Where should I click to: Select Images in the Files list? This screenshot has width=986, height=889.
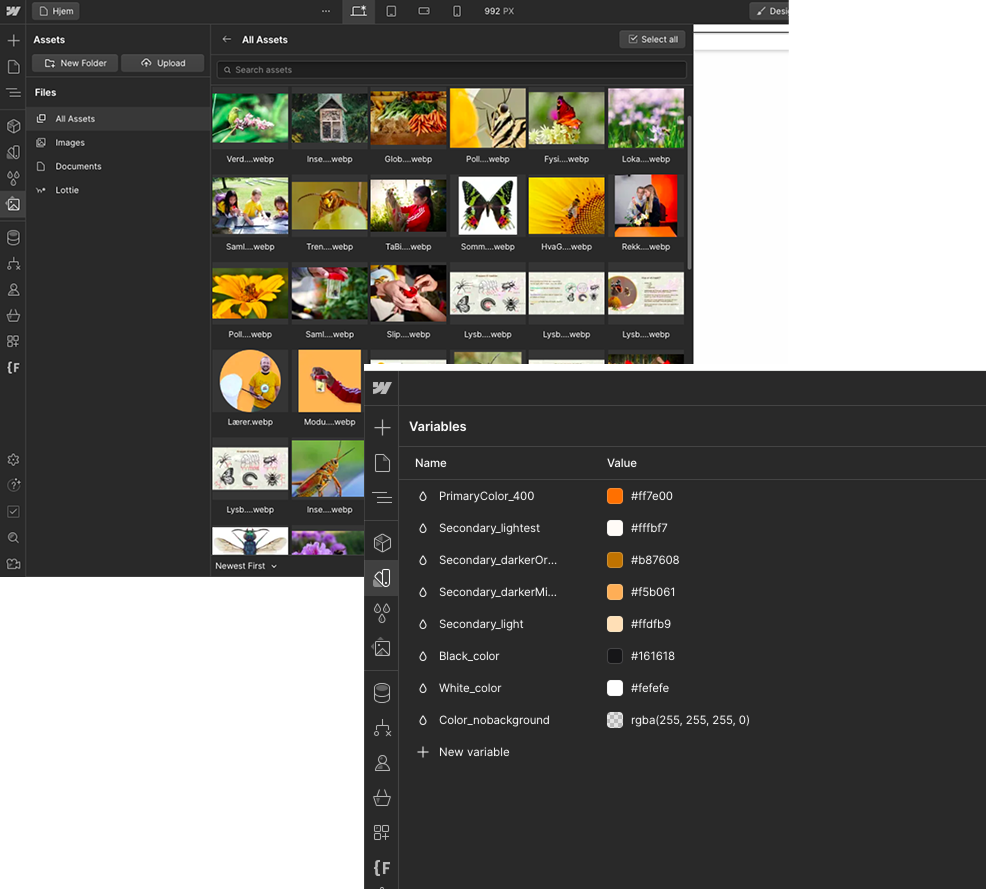[70, 143]
